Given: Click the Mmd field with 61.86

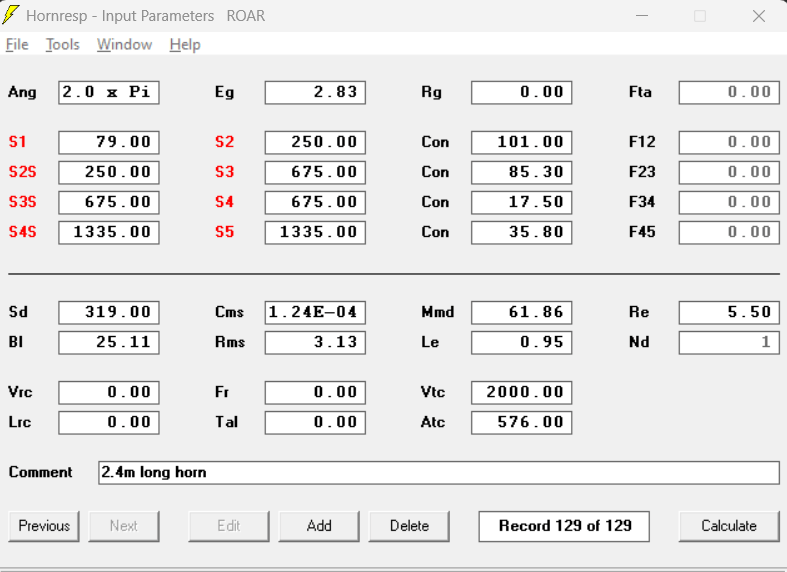Looking at the screenshot, I should pyautogui.click(x=521, y=313).
